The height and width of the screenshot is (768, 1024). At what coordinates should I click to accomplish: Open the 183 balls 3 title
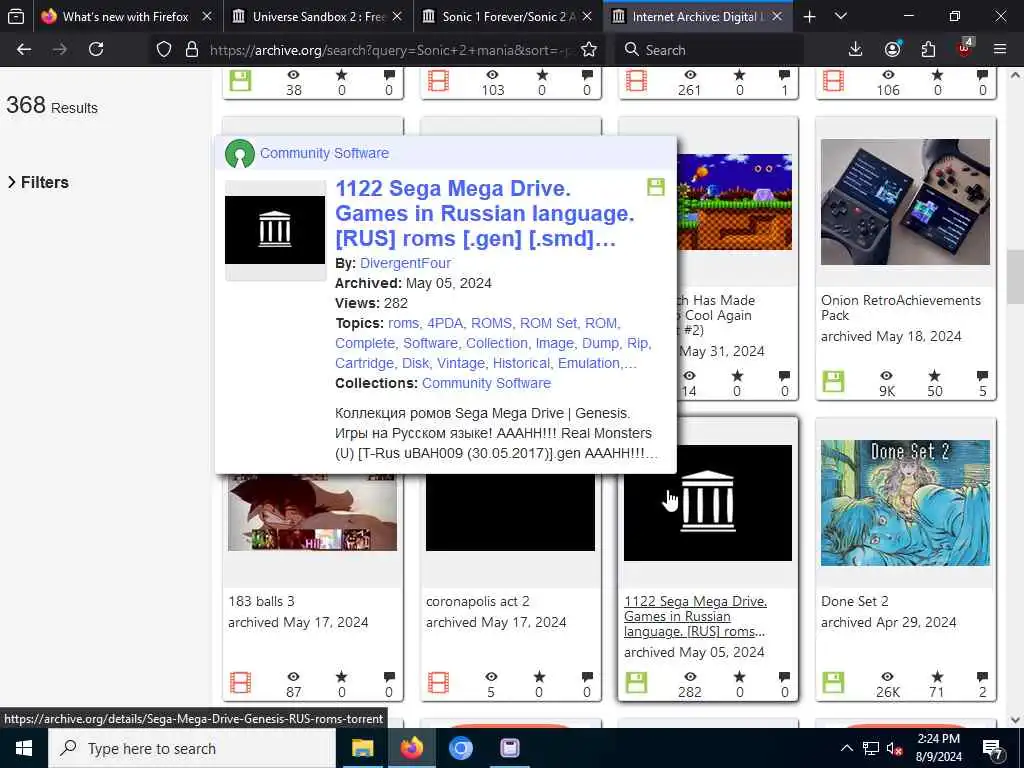261,601
